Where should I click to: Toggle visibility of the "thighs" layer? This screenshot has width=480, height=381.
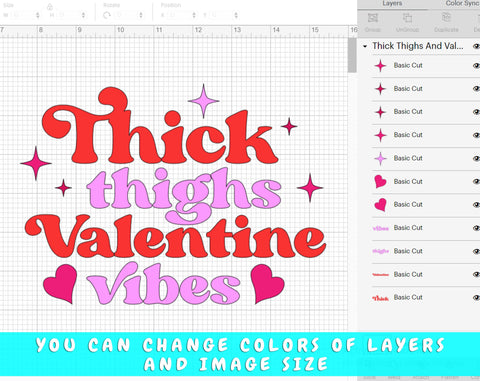[476, 252]
